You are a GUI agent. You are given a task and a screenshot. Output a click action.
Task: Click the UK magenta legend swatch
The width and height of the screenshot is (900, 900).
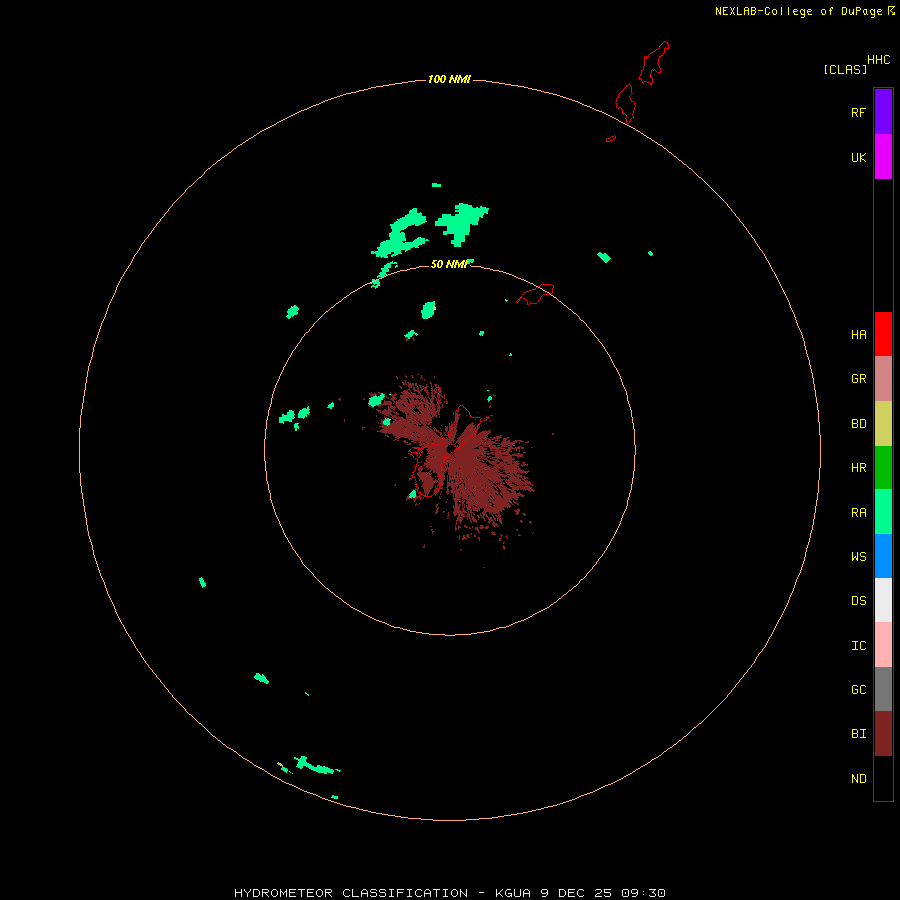coord(883,157)
